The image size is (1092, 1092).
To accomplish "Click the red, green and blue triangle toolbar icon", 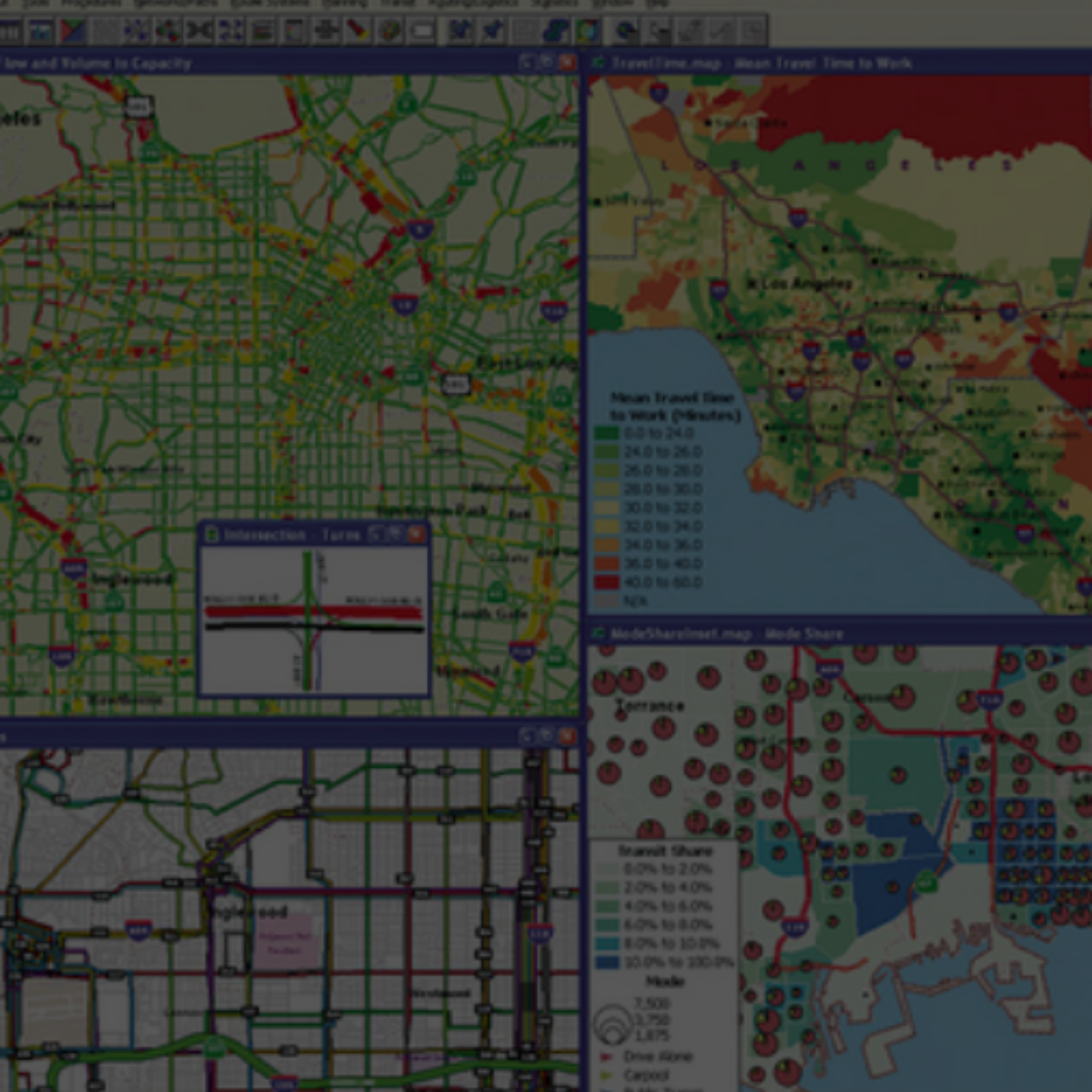I will 72,32.
